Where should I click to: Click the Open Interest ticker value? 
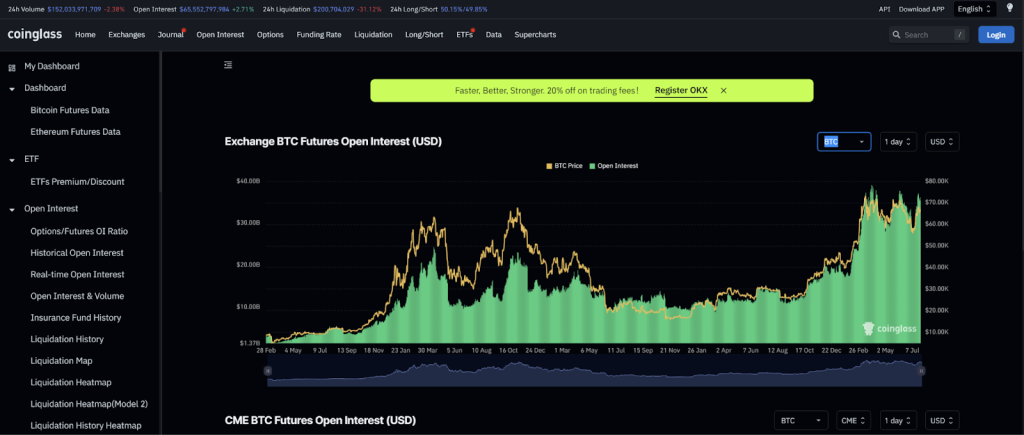click(x=205, y=9)
